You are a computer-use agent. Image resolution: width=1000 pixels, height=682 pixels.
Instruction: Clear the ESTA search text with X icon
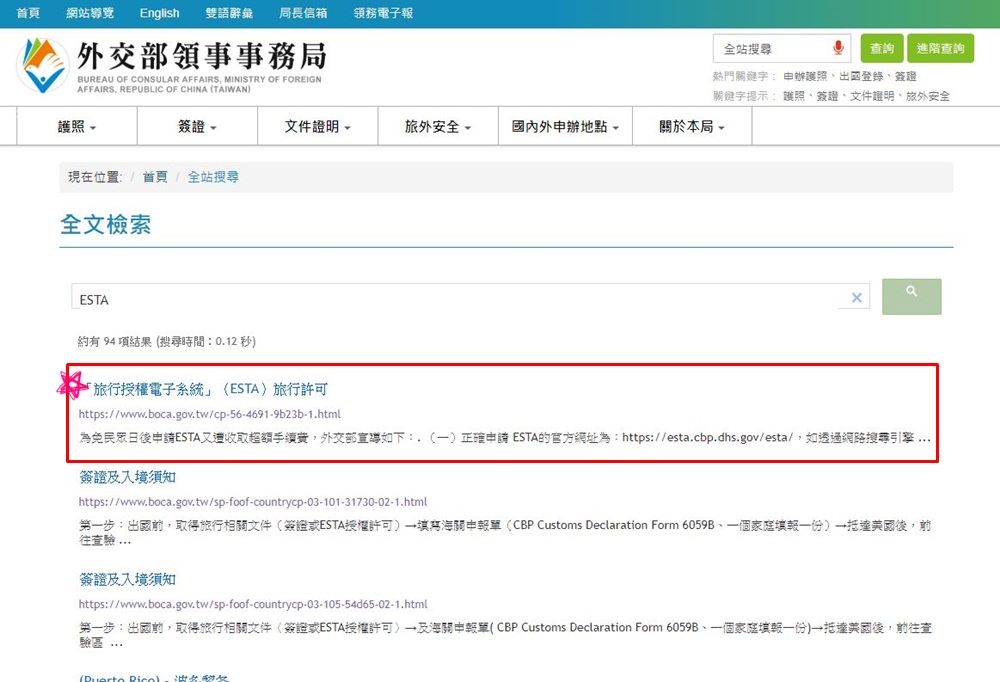click(856, 298)
